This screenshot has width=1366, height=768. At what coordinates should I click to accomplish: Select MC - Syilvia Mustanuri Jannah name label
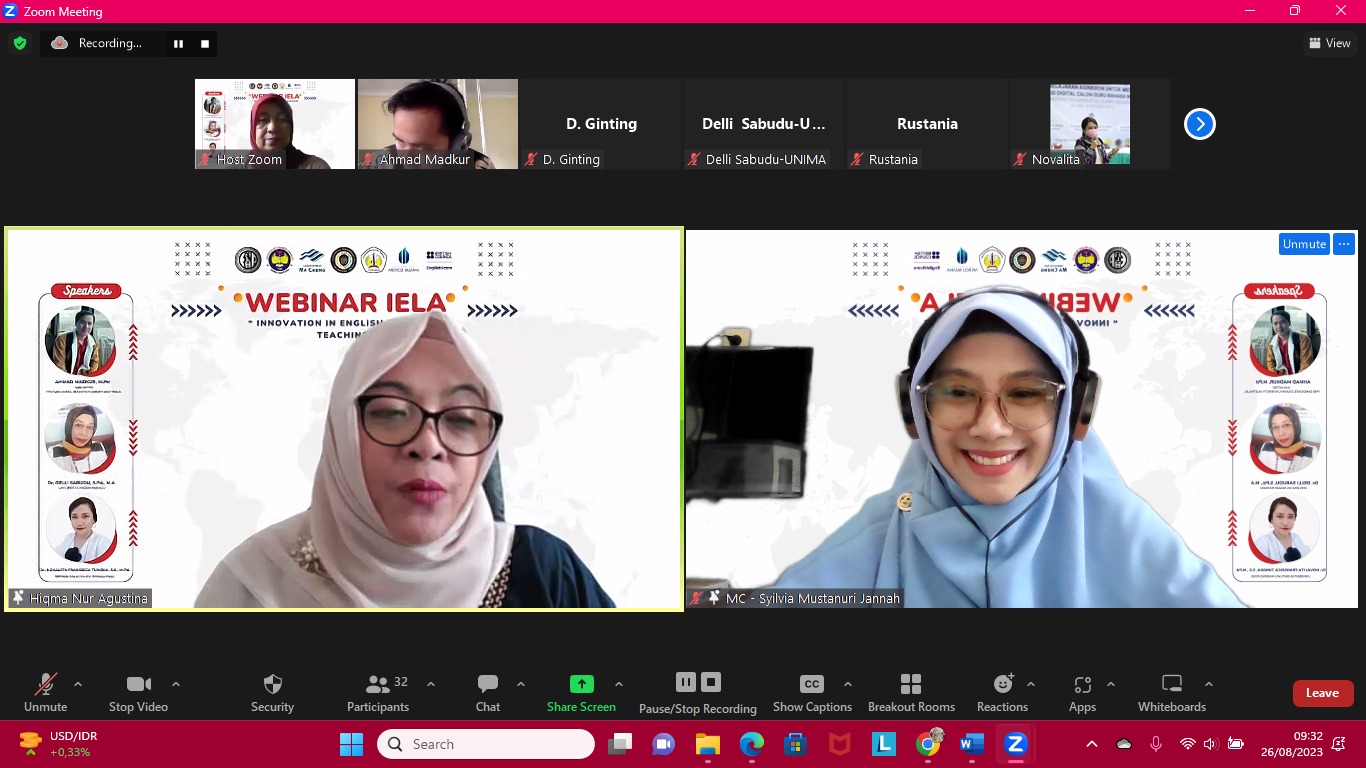point(796,598)
